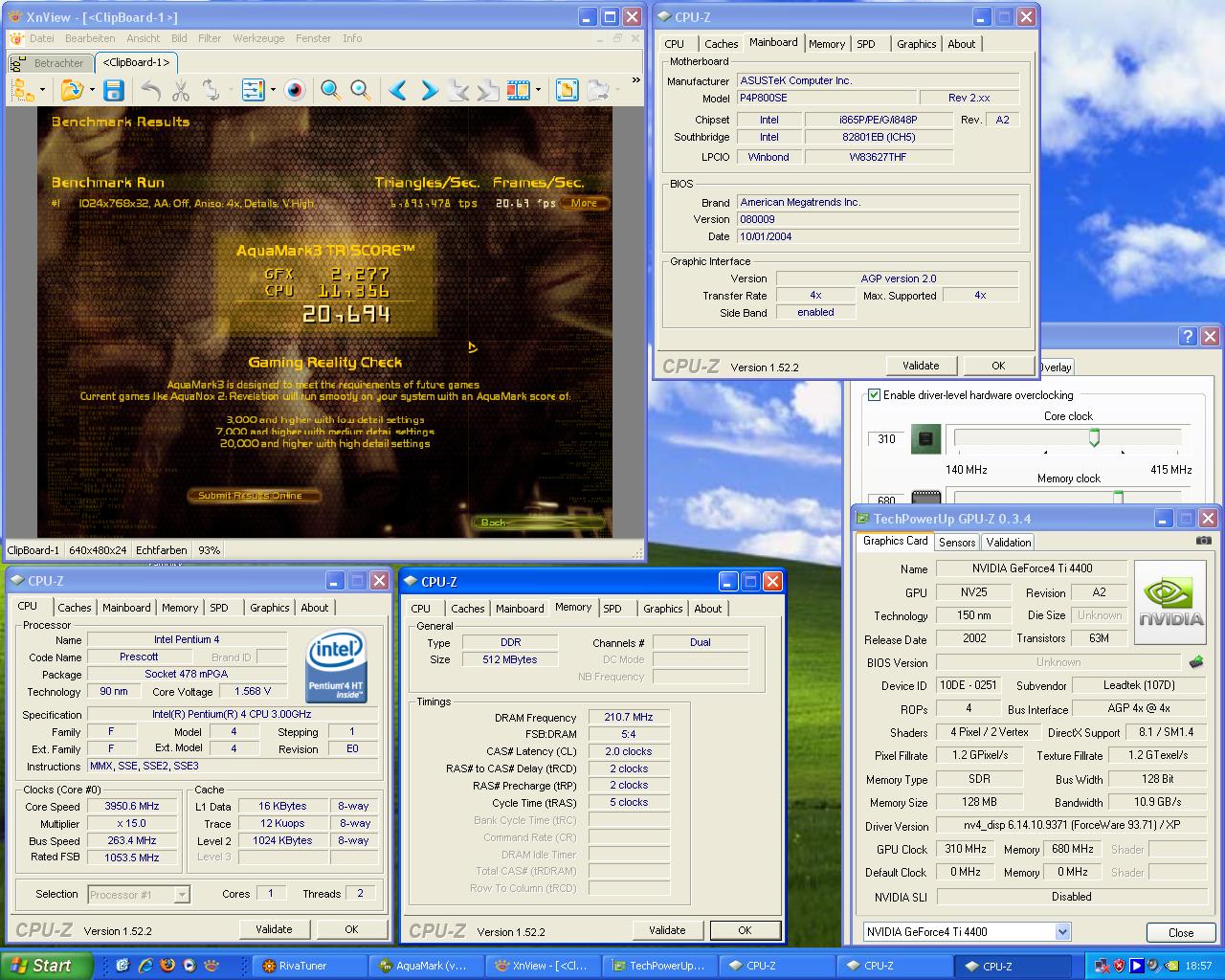Open the Werkzeuge menu
Viewport: 1225px width, 980px height.
[258, 38]
